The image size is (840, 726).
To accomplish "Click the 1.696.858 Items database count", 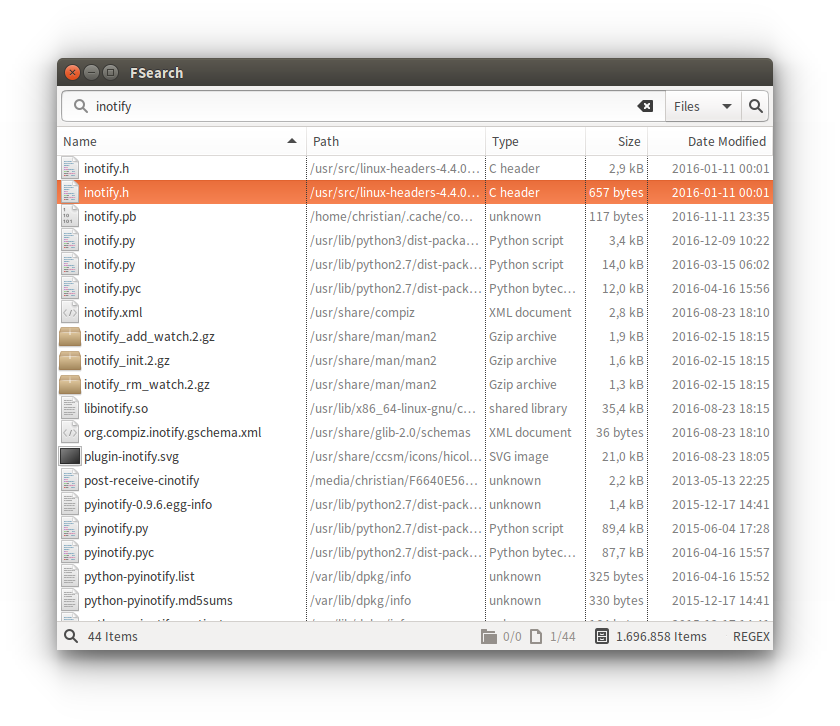I will point(661,637).
